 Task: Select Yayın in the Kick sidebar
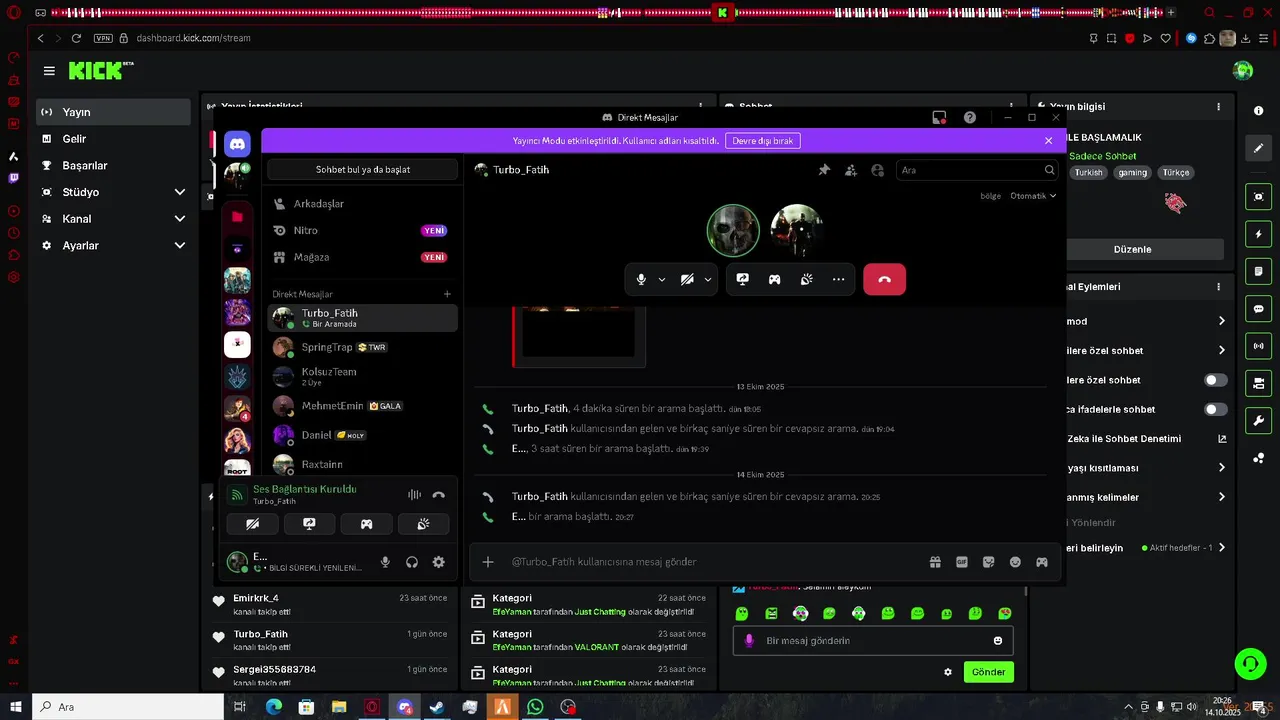pyautogui.click(x=113, y=112)
